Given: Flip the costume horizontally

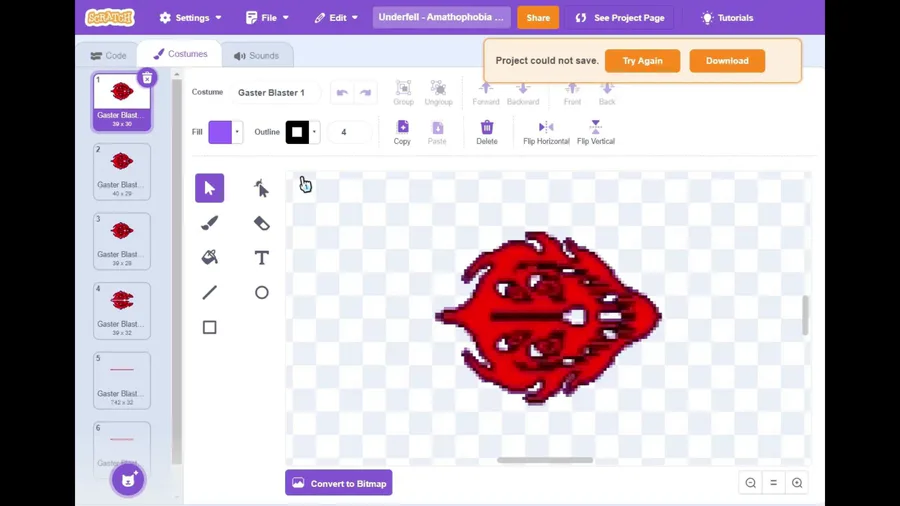Looking at the screenshot, I should [546, 132].
